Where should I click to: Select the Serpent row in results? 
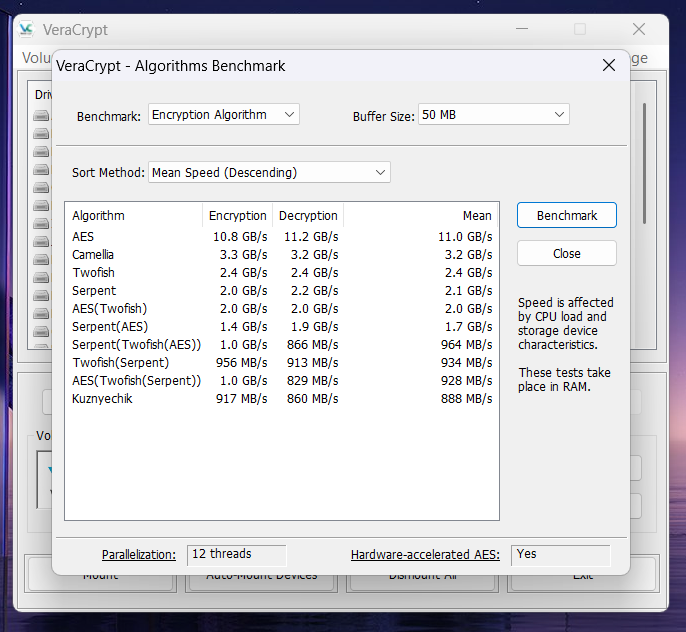pos(282,290)
